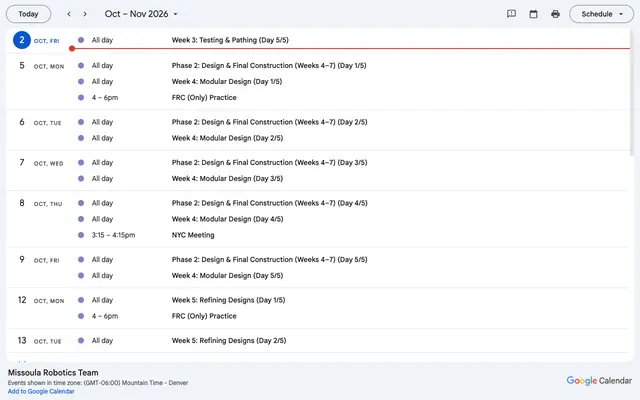
Task: Open the Schedule view dropdown
Action: (x=601, y=14)
